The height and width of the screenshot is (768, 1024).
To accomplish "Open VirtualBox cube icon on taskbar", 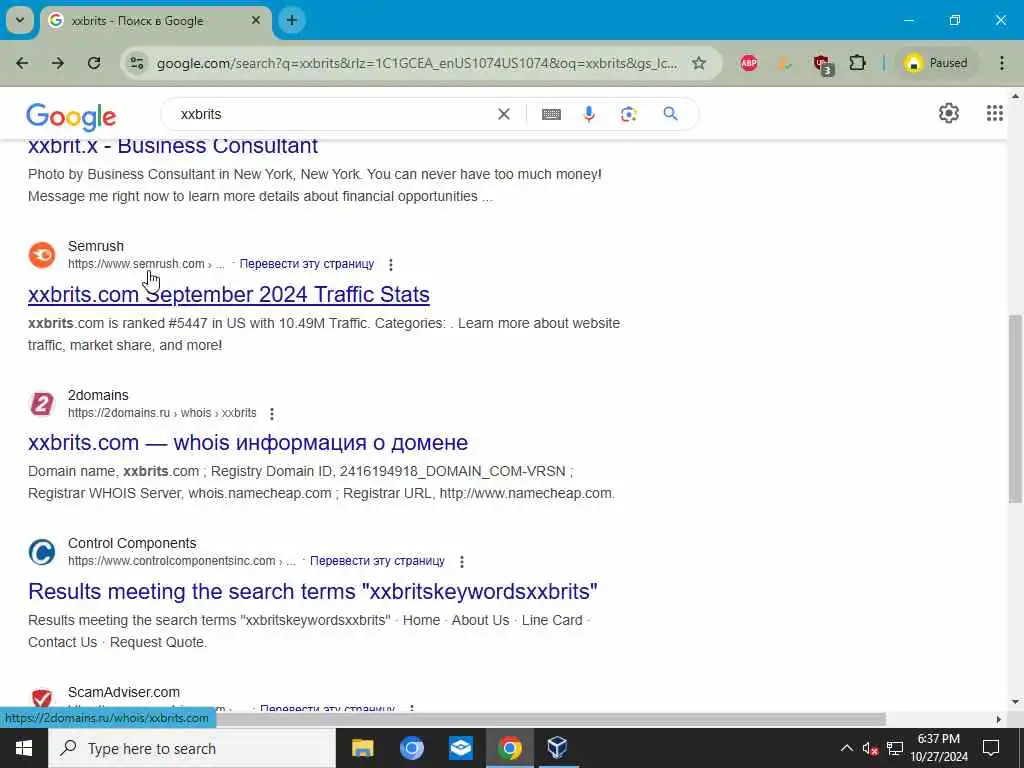I will pyautogui.click(x=557, y=748).
